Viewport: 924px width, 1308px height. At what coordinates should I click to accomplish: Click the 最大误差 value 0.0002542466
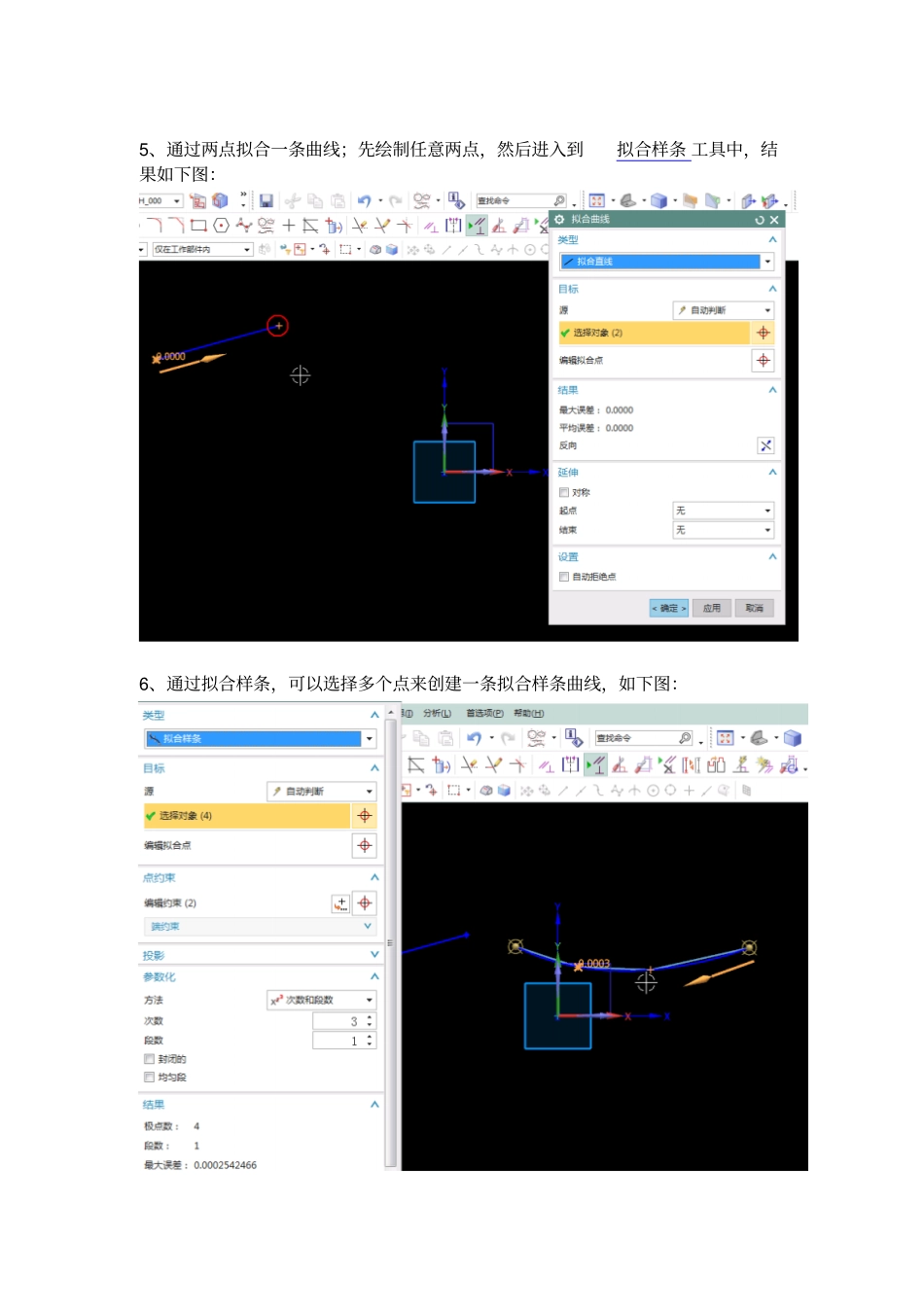click(225, 1165)
